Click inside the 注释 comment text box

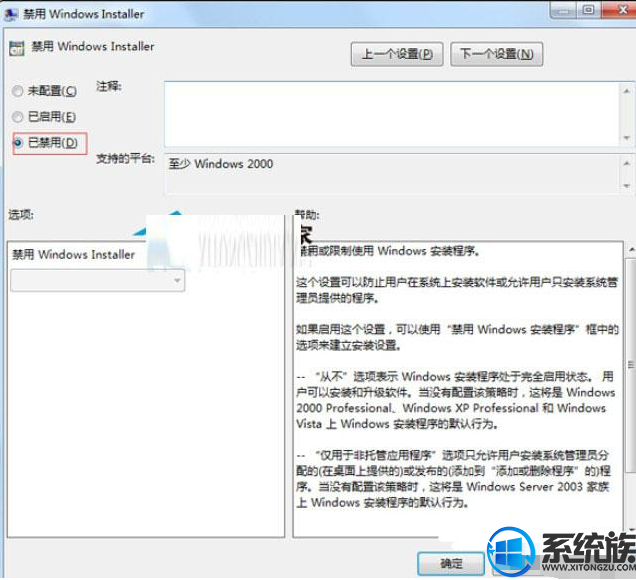point(391,114)
